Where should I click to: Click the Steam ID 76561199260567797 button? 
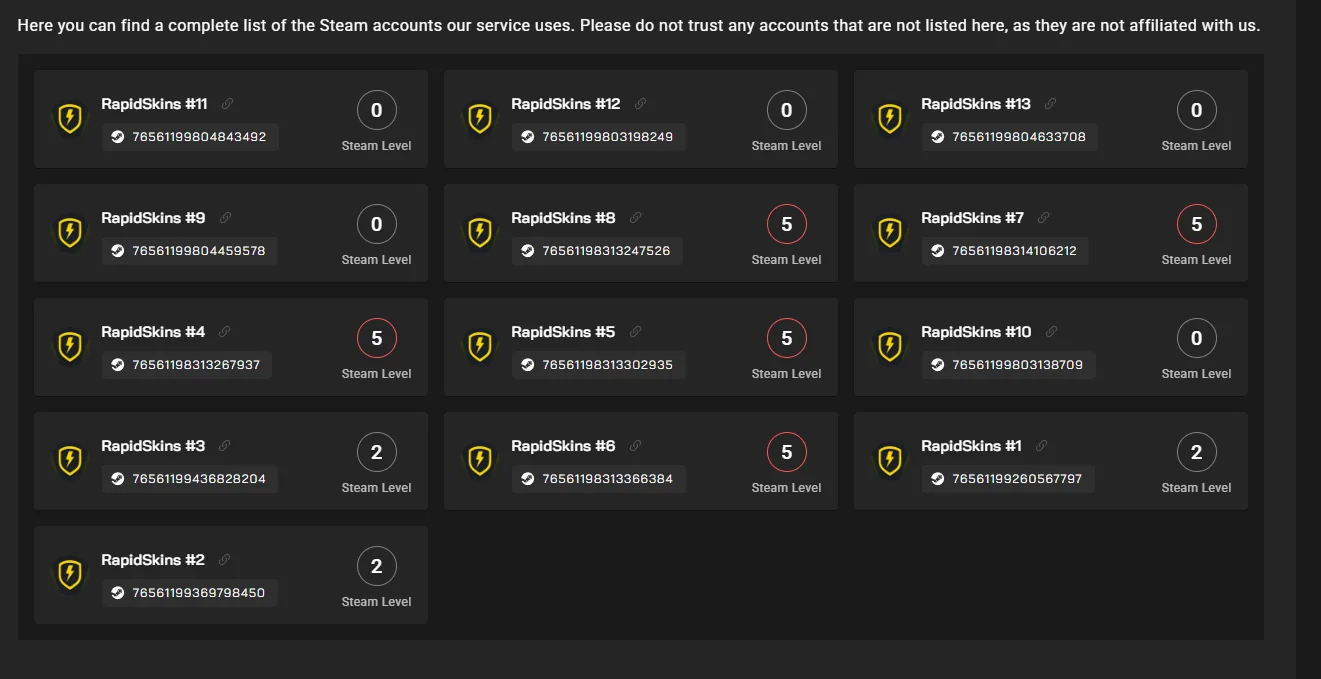1008,479
